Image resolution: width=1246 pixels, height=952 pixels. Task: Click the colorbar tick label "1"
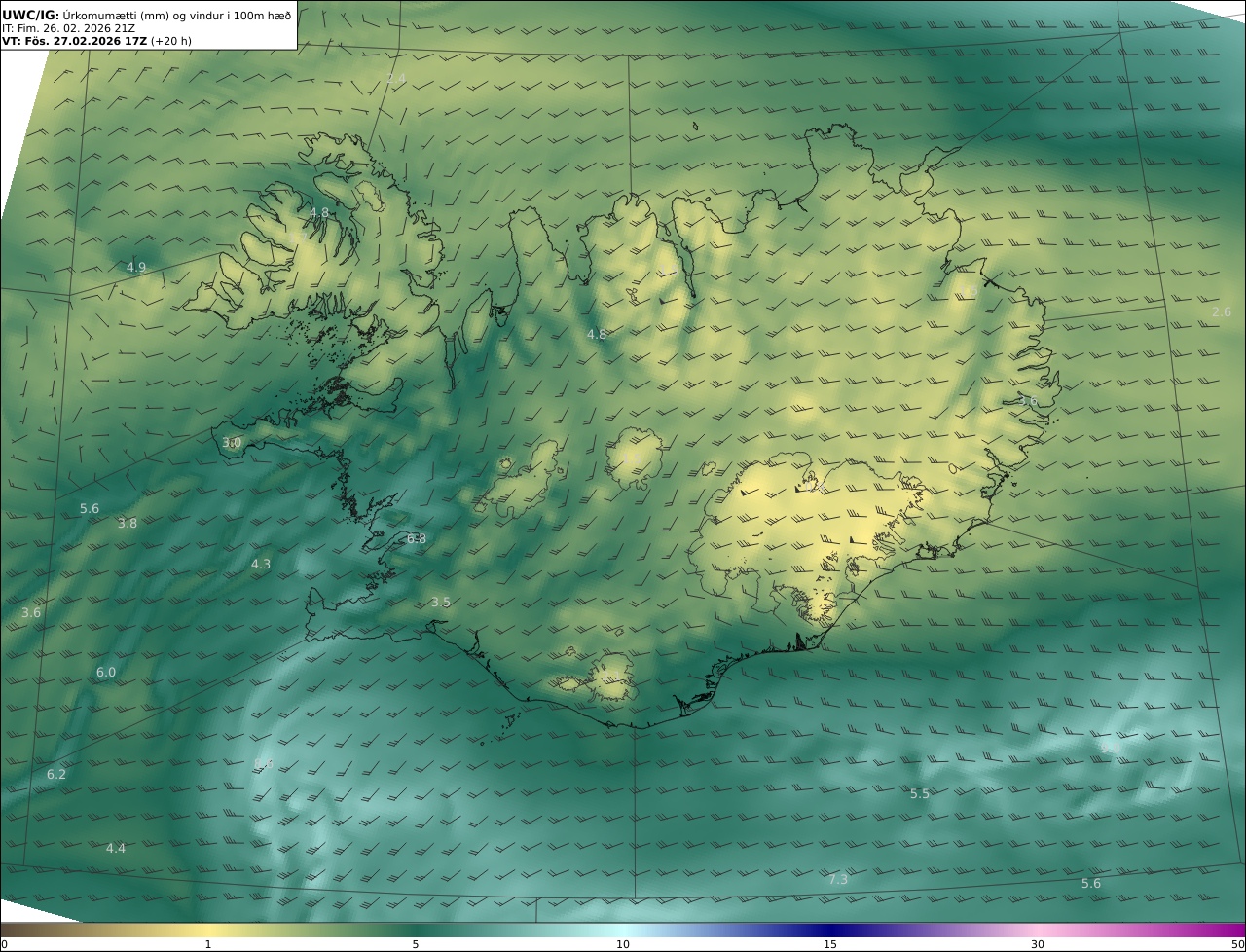208,944
